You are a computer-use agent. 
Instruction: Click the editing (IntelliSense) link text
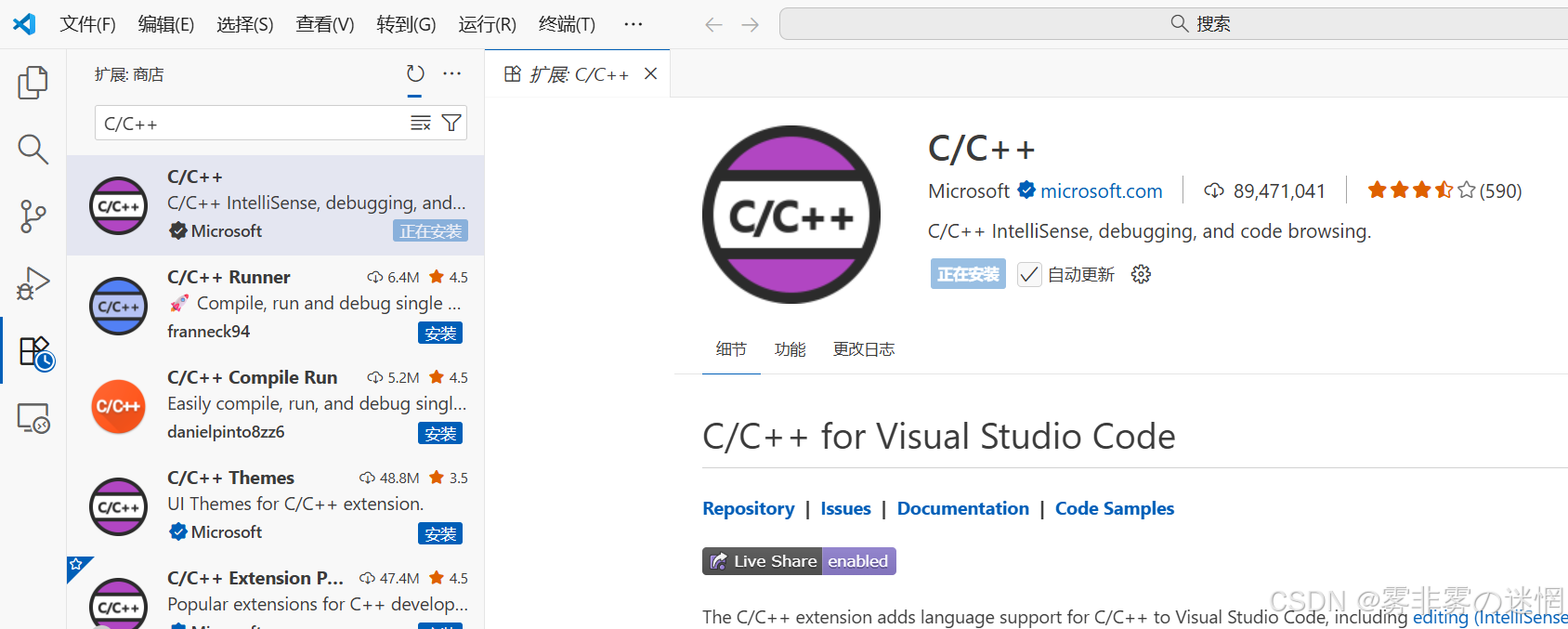tap(1490, 617)
